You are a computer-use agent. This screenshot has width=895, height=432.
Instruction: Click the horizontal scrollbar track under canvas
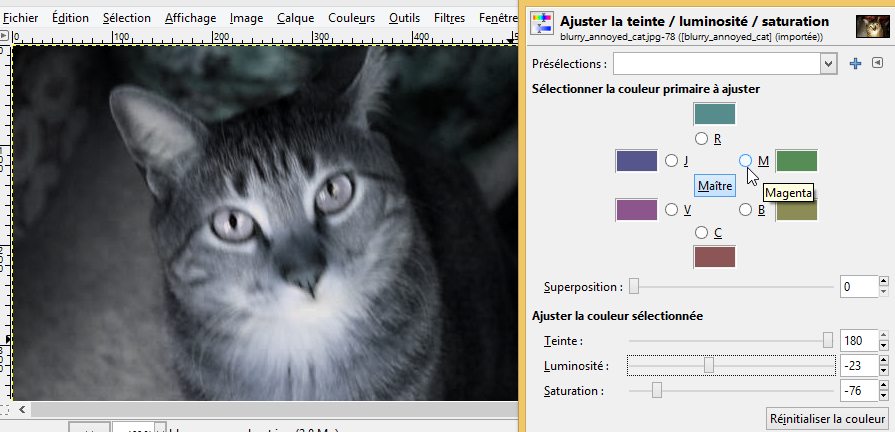[x=274, y=409]
